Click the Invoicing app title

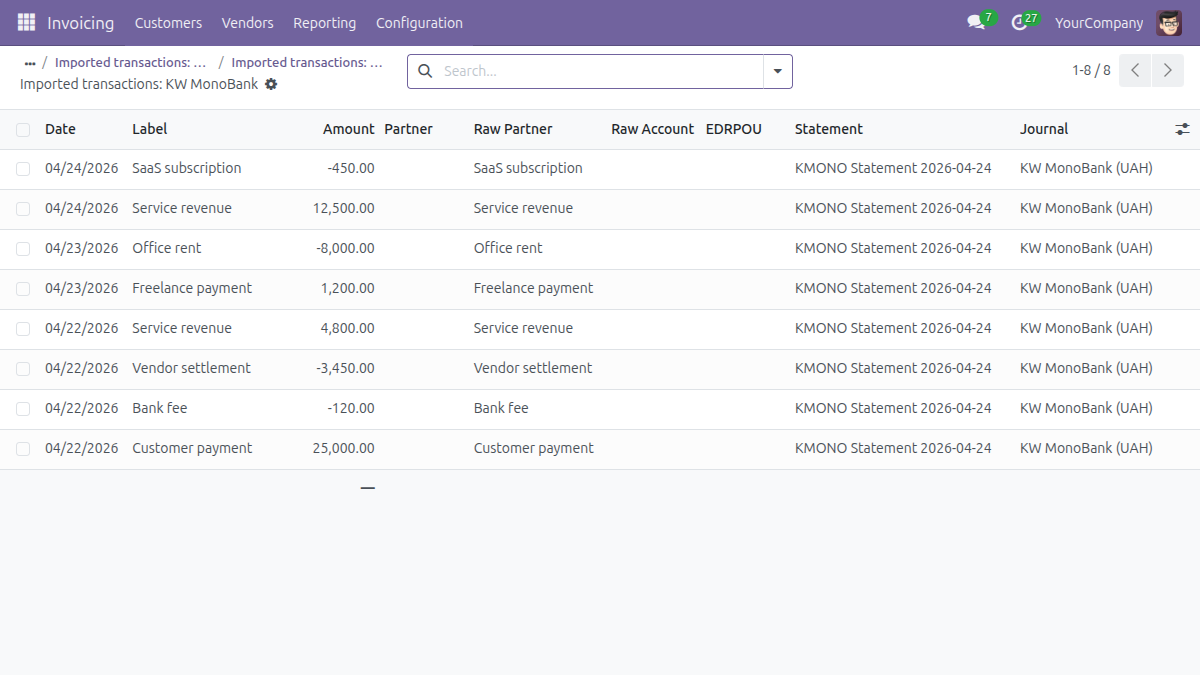[x=81, y=22]
